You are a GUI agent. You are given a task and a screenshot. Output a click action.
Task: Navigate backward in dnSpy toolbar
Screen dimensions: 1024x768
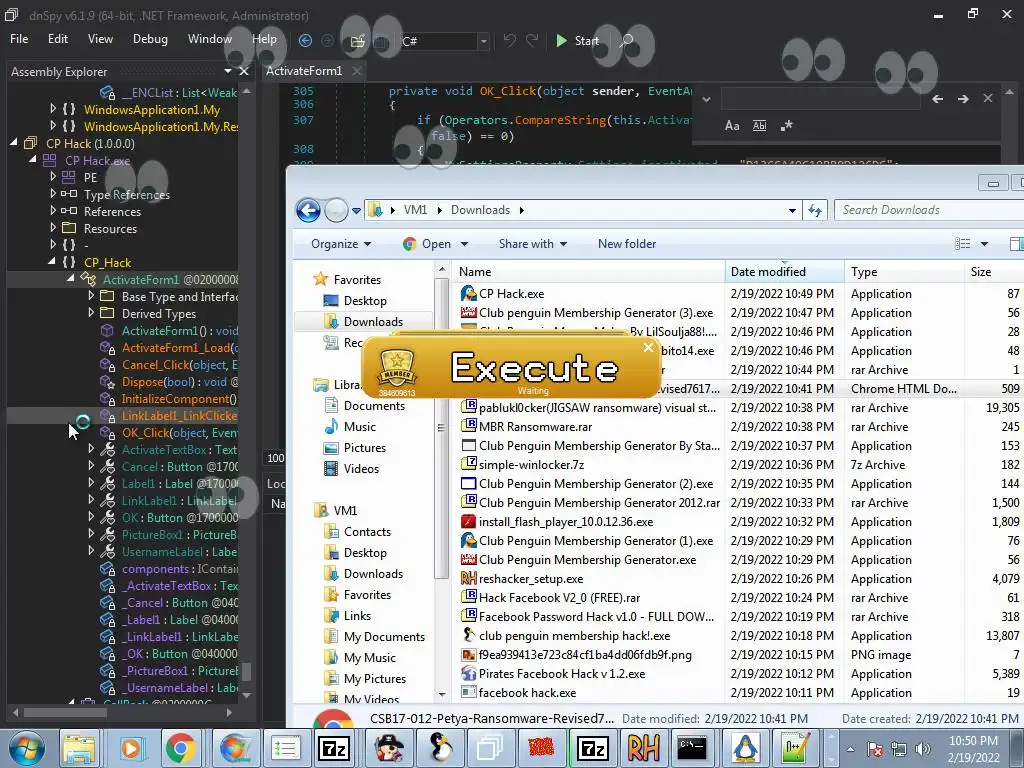tap(305, 40)
